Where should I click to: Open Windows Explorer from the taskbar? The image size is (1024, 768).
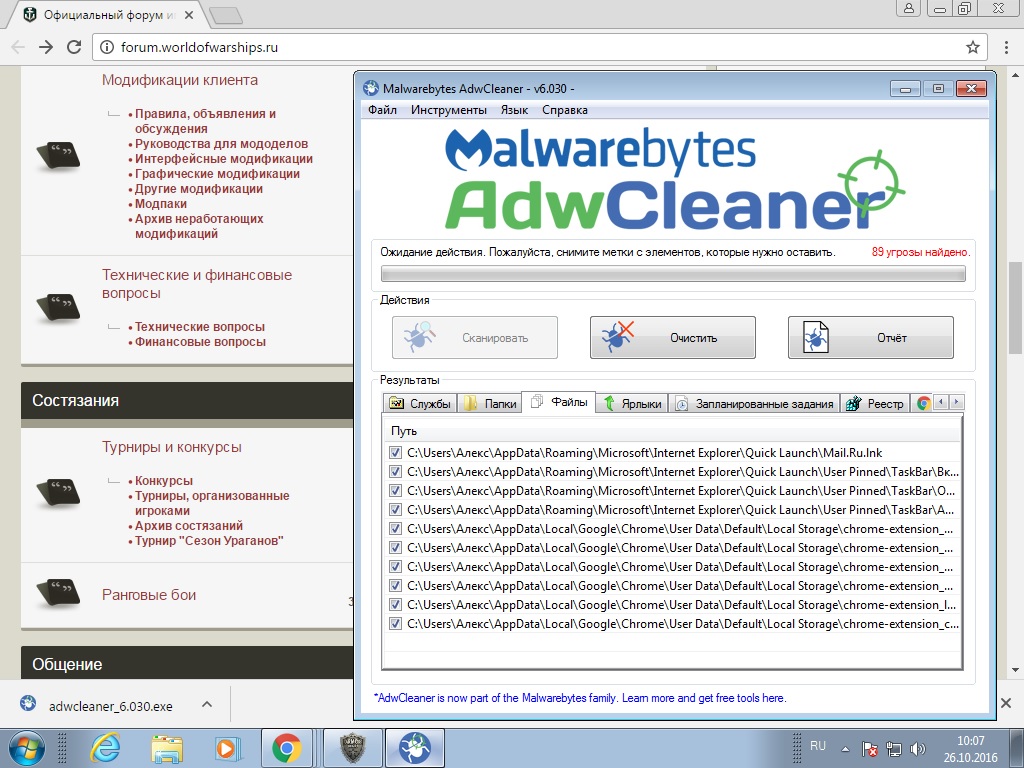[167, 748]
